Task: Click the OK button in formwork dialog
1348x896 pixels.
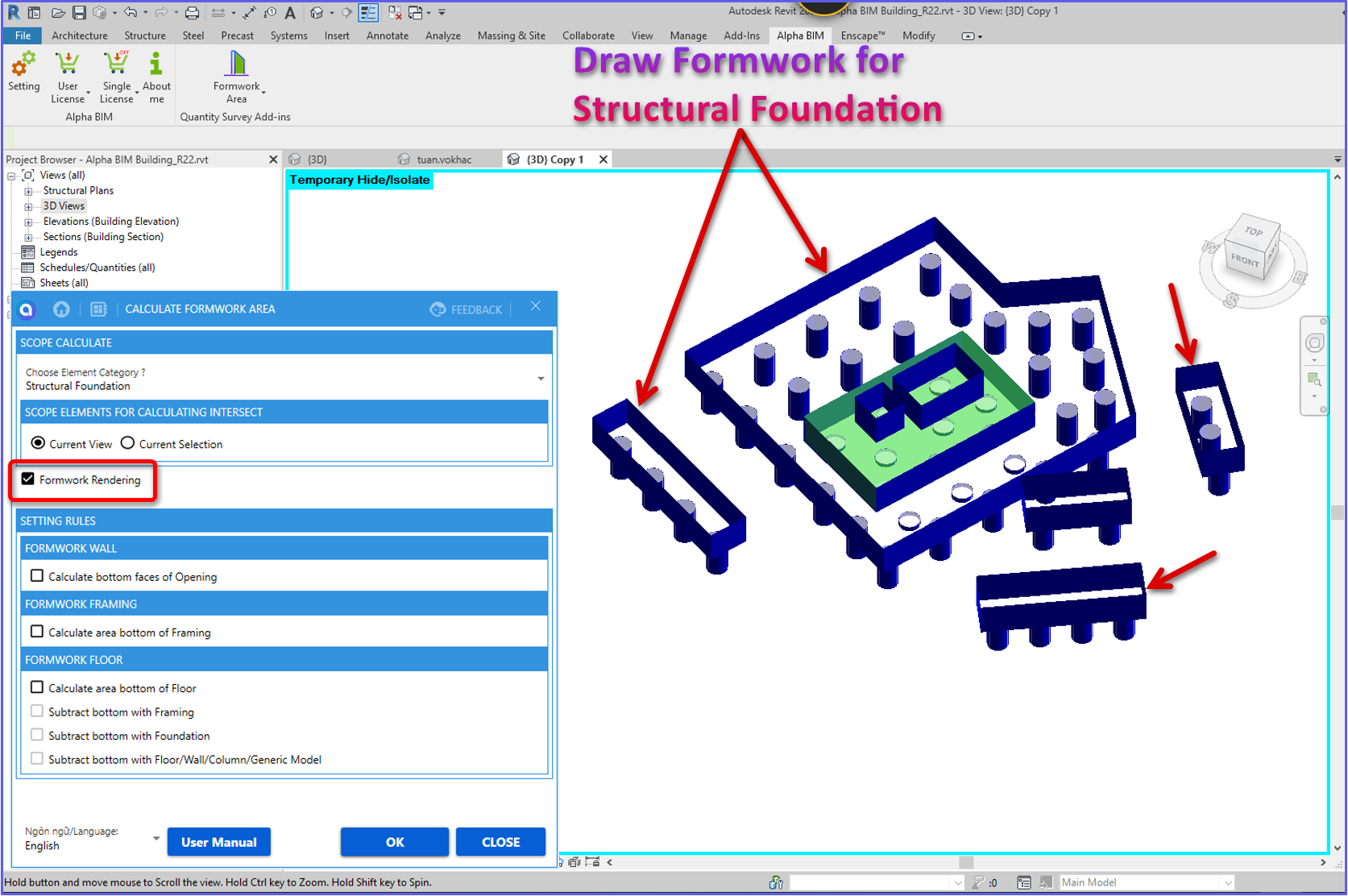Action: 395,842
